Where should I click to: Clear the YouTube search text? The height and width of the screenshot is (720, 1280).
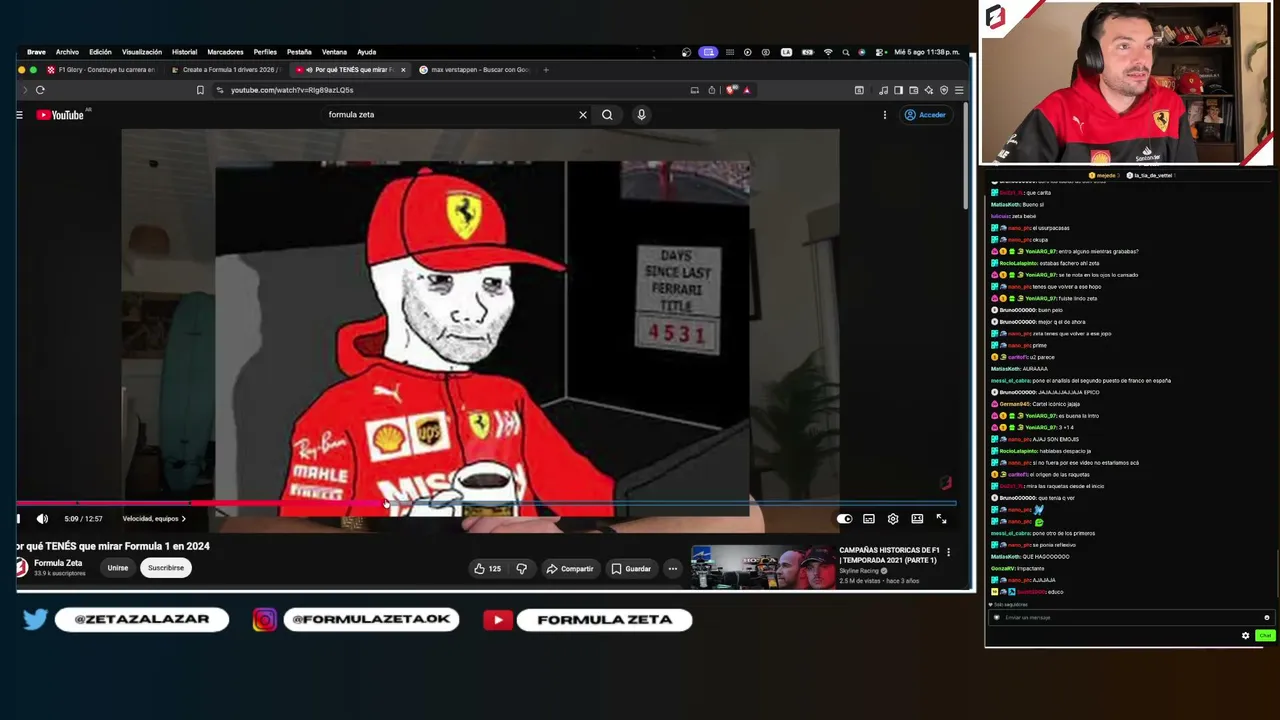(x=583, y=115)
